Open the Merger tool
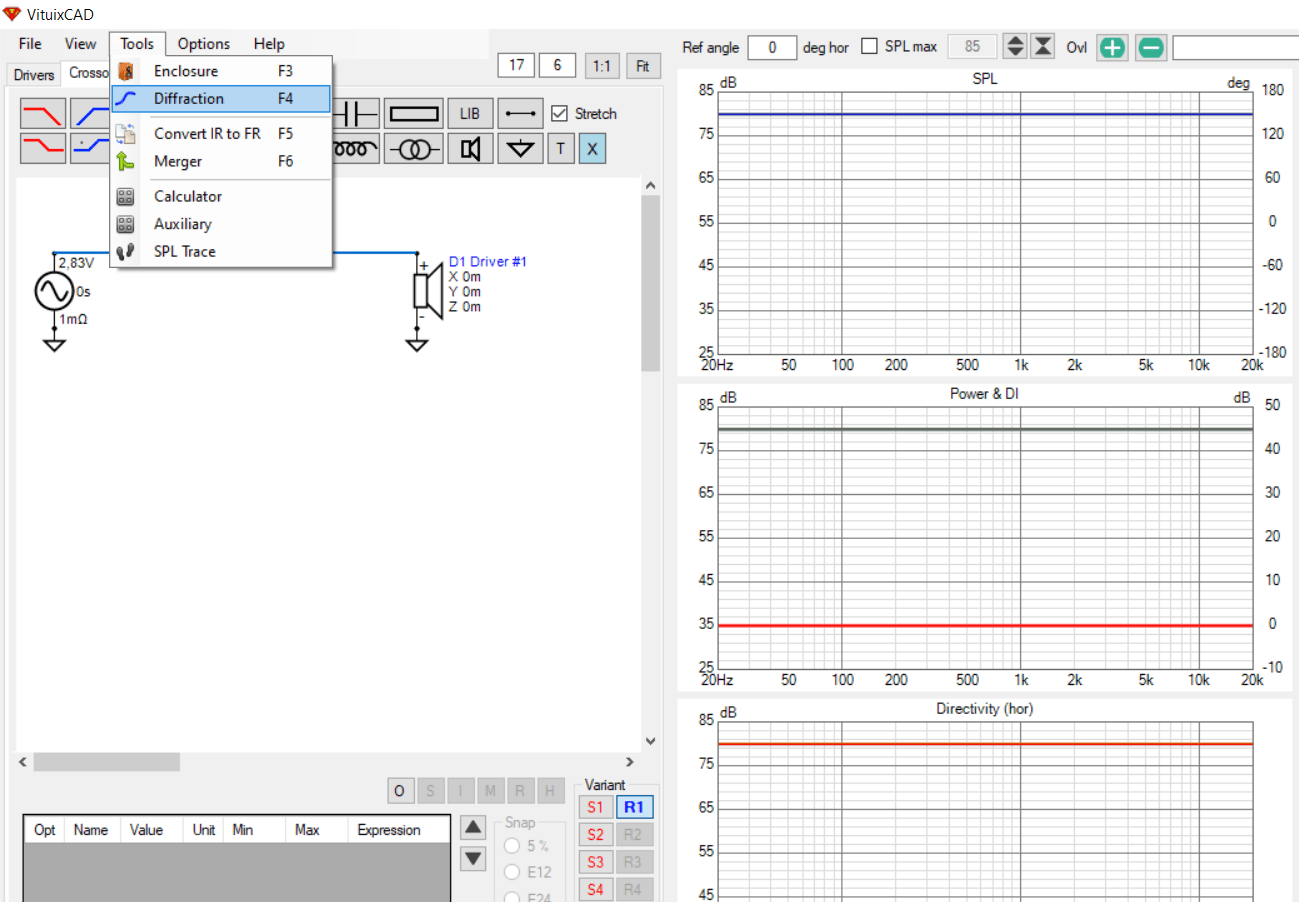Image resolution: width=1299 pixels, height=902 pixels. click(x=221, y=161)
